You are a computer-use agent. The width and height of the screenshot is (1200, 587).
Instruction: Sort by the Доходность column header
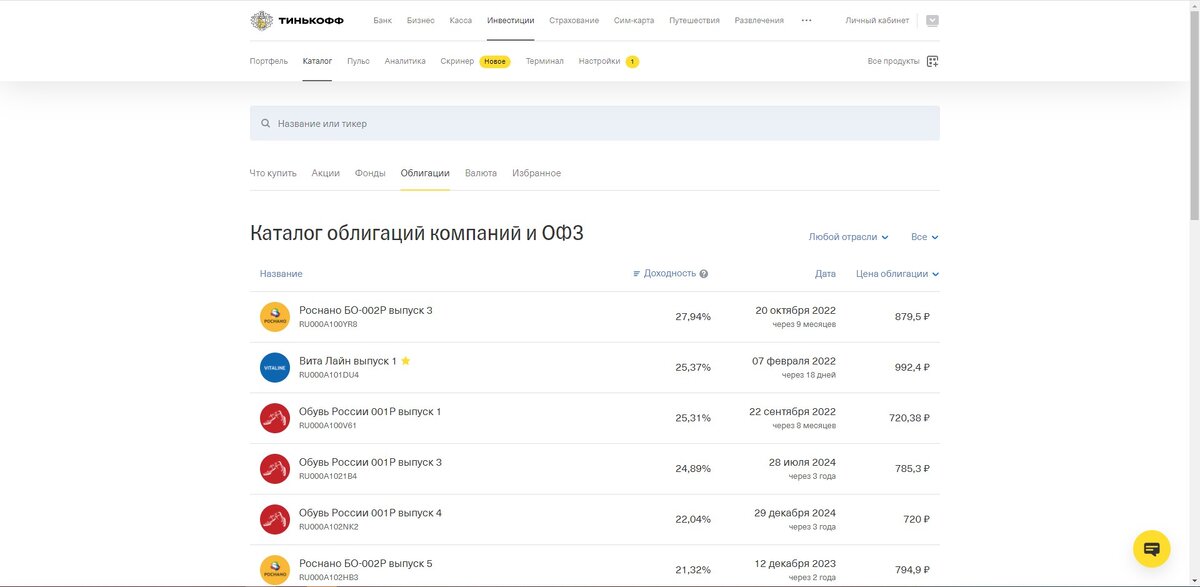click(670, 274)
